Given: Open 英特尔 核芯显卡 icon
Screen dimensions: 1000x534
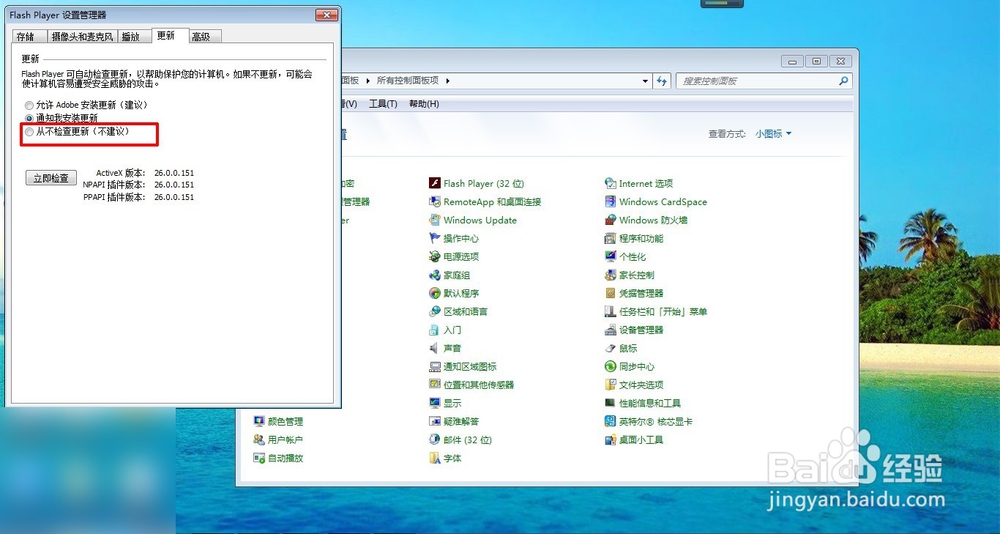Looking at the screenshot, I should click(x=610, y=422).
